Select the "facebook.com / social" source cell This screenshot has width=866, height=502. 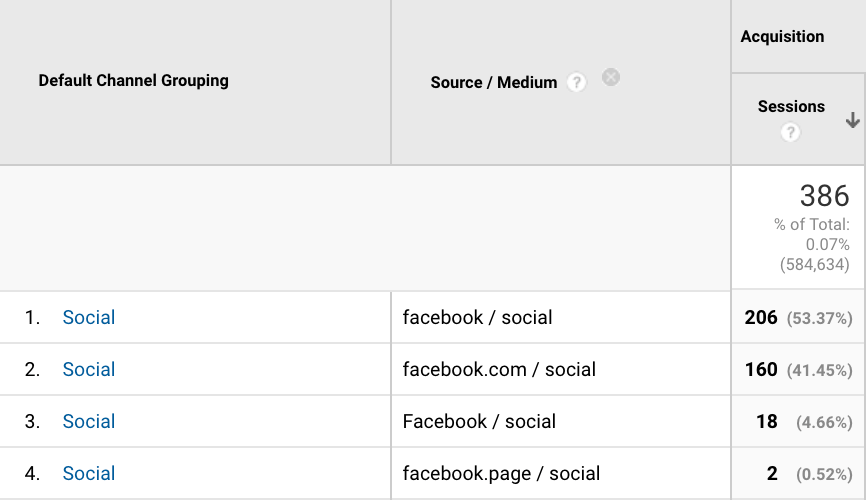(x=499, y=370)
